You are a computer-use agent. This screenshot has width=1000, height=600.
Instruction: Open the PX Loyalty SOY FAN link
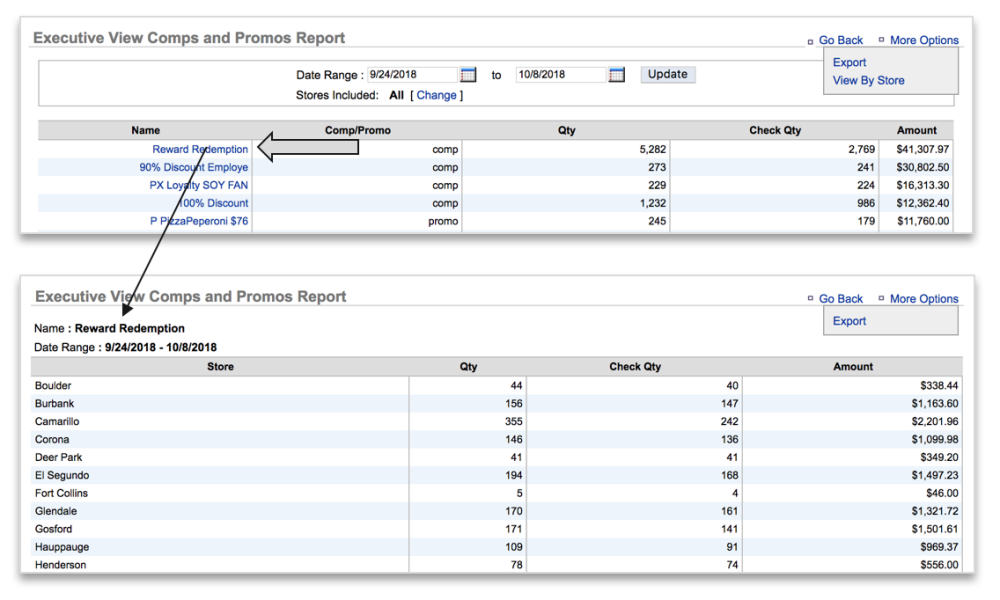tap(199, 185)
